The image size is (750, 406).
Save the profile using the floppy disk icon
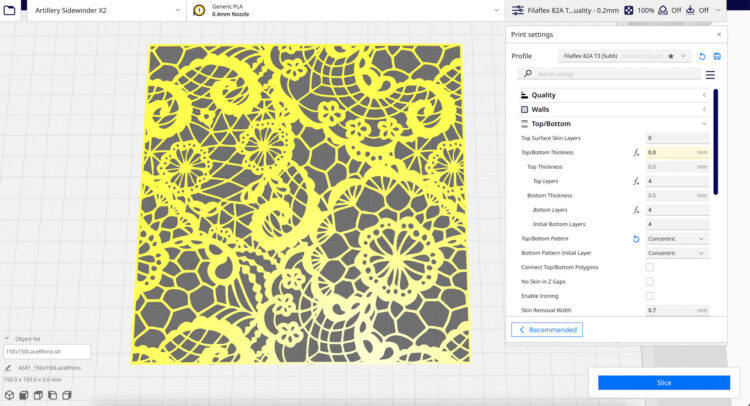click(717, 56)
